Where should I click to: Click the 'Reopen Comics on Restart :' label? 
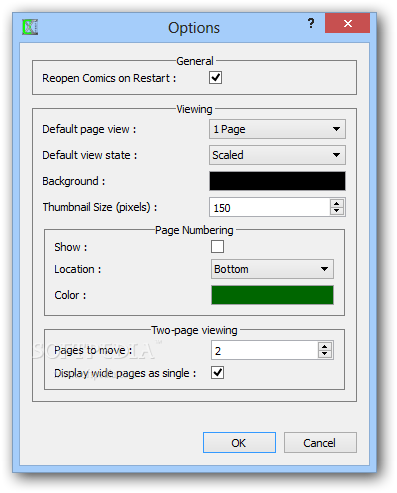tap(109, 78)
